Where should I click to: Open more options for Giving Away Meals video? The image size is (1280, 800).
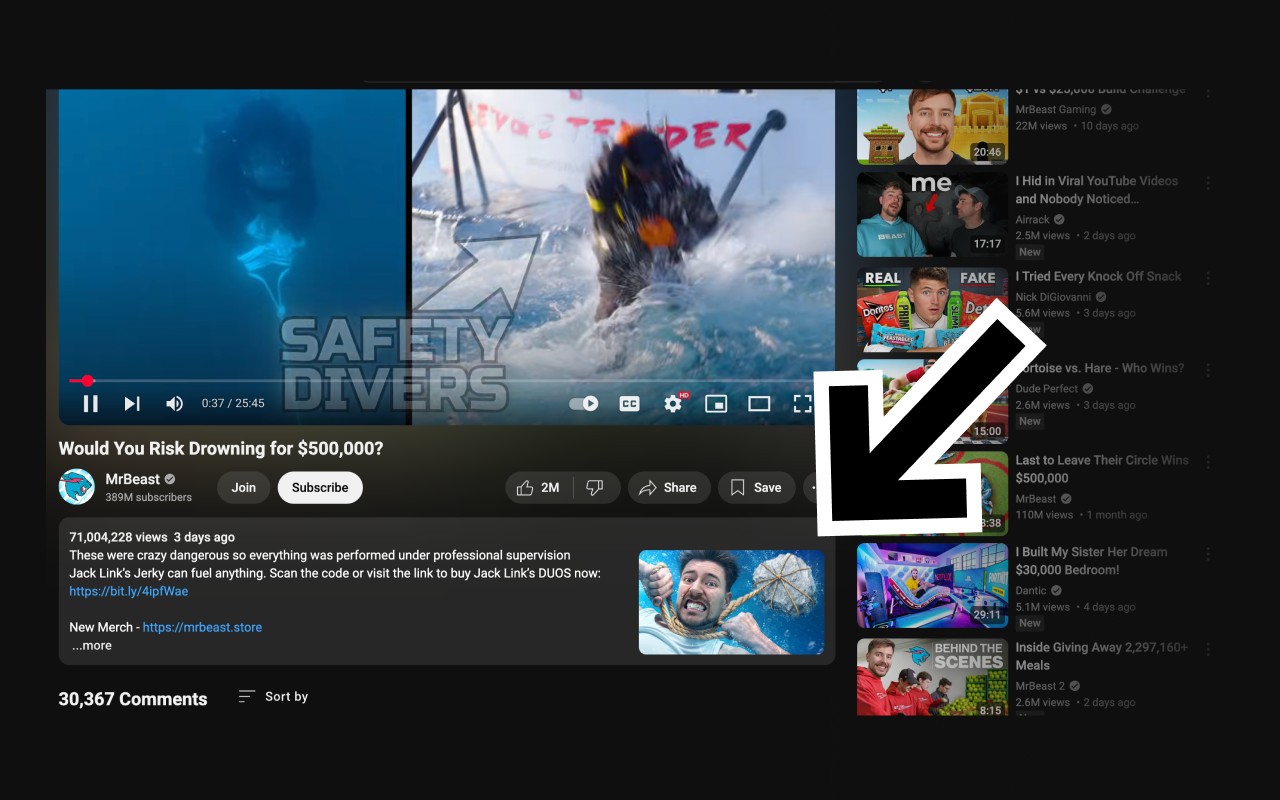point(1208,649)
